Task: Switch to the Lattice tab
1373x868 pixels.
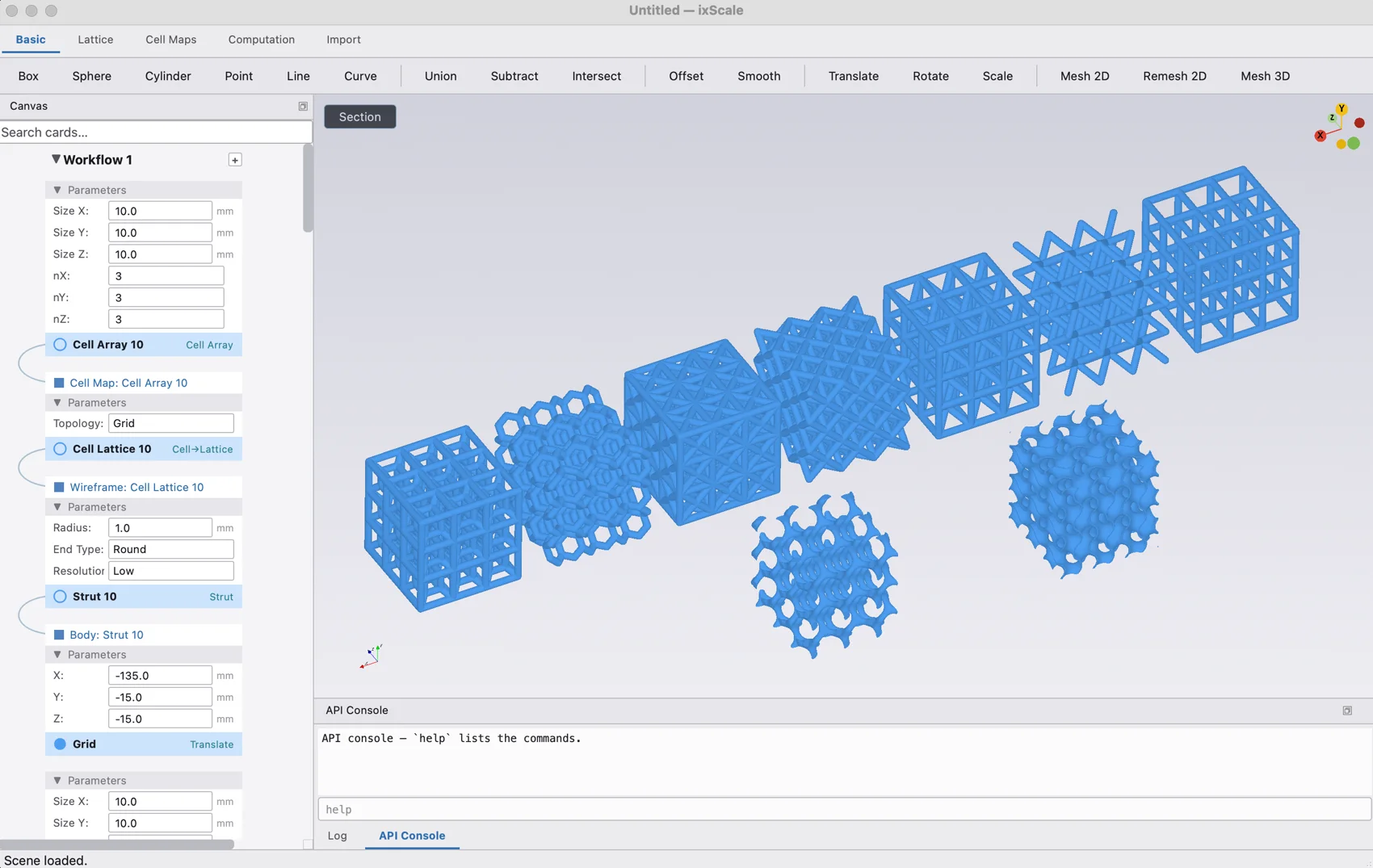Action: point(95,40)
